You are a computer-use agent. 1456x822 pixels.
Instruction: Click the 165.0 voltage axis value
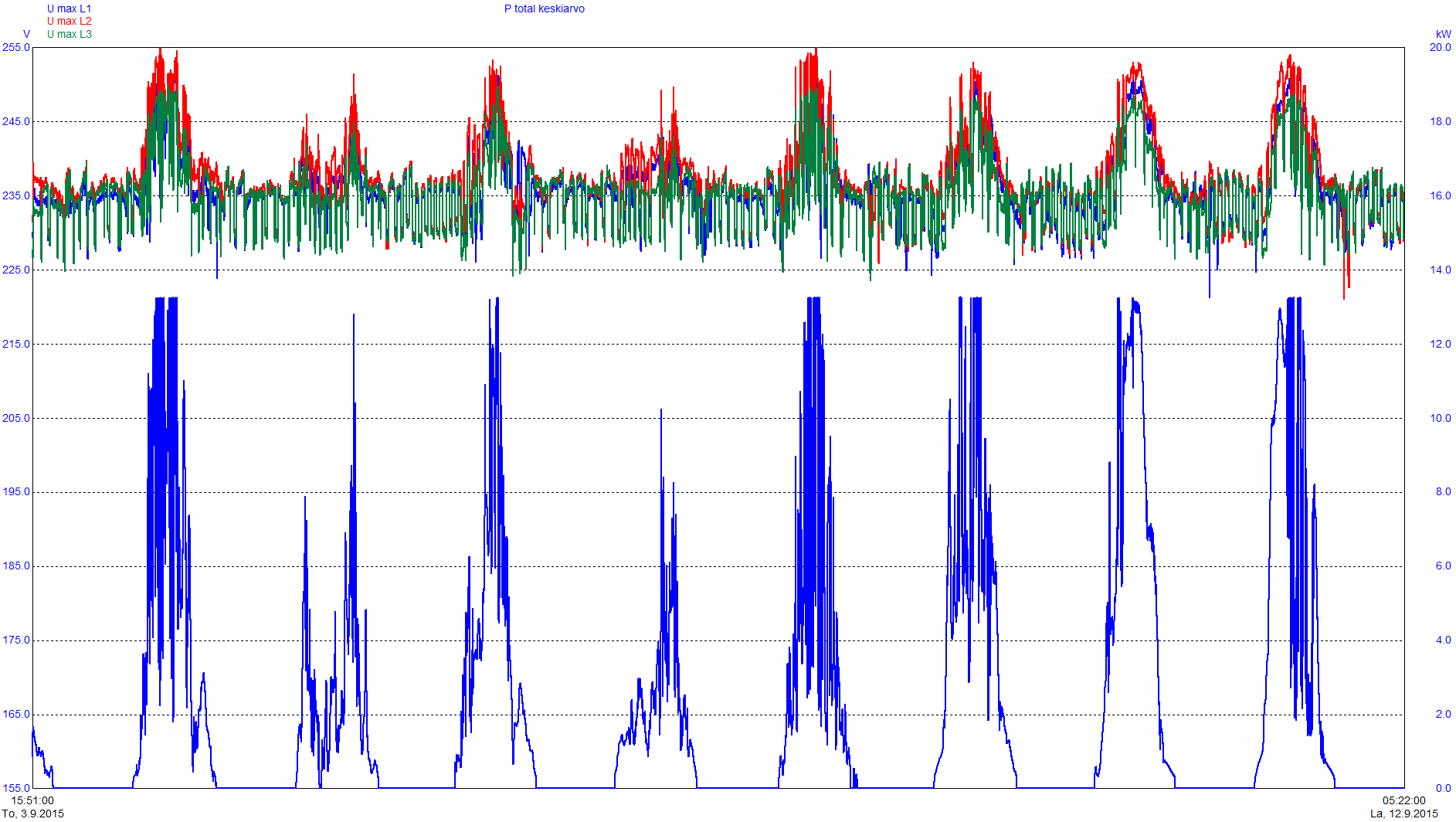click(x=16, y=714)
